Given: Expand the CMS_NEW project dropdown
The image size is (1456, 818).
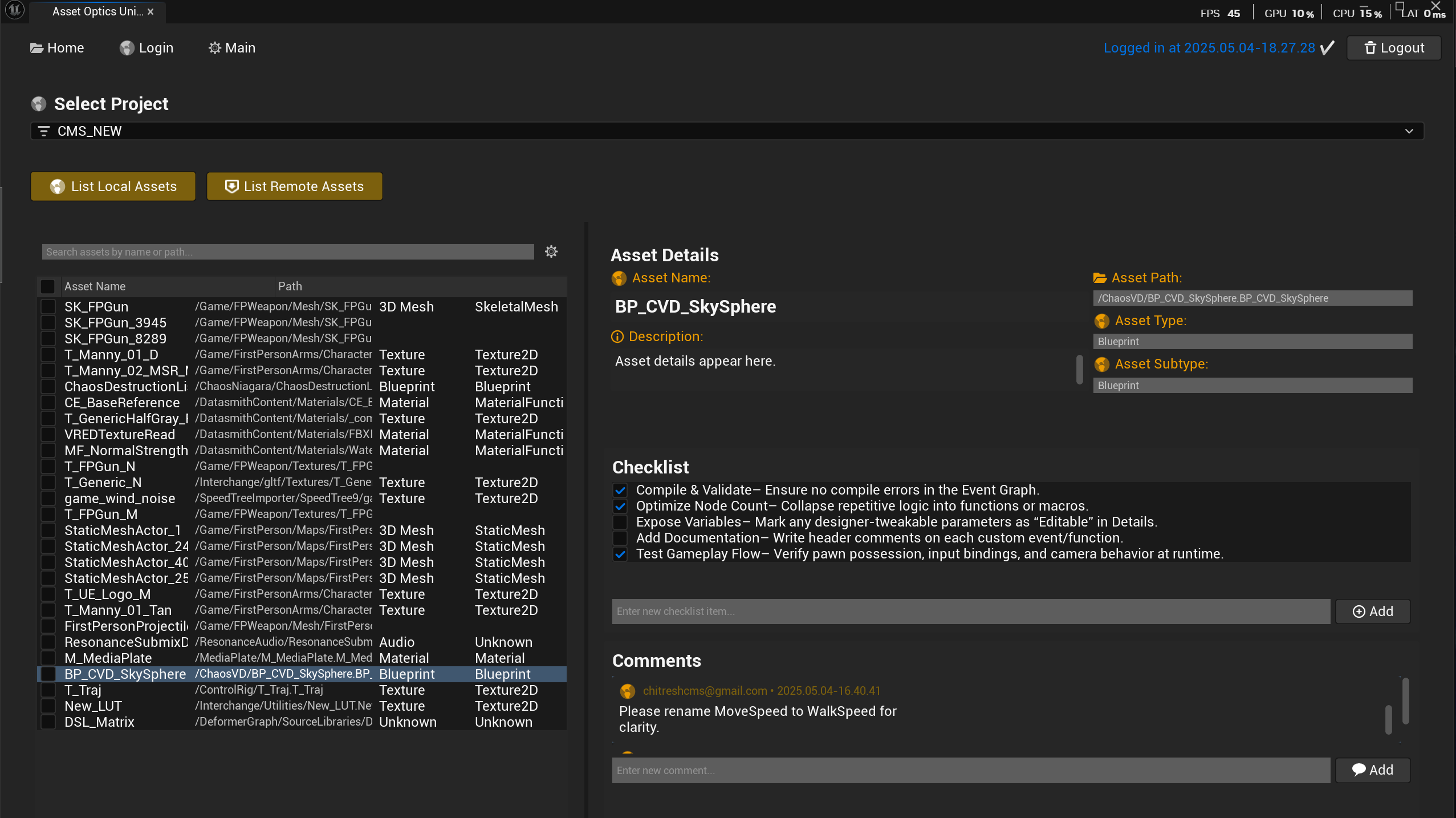Looking at the screenshot, I should click(x=727, y=131).
